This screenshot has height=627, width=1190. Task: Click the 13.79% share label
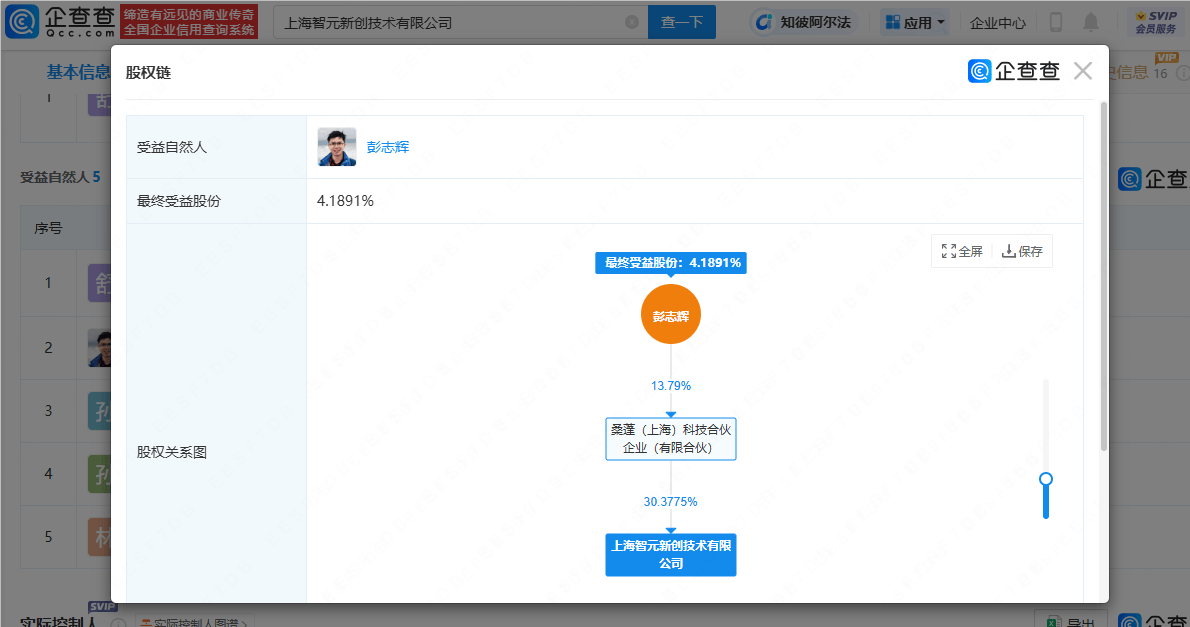(x=671, y=386)
